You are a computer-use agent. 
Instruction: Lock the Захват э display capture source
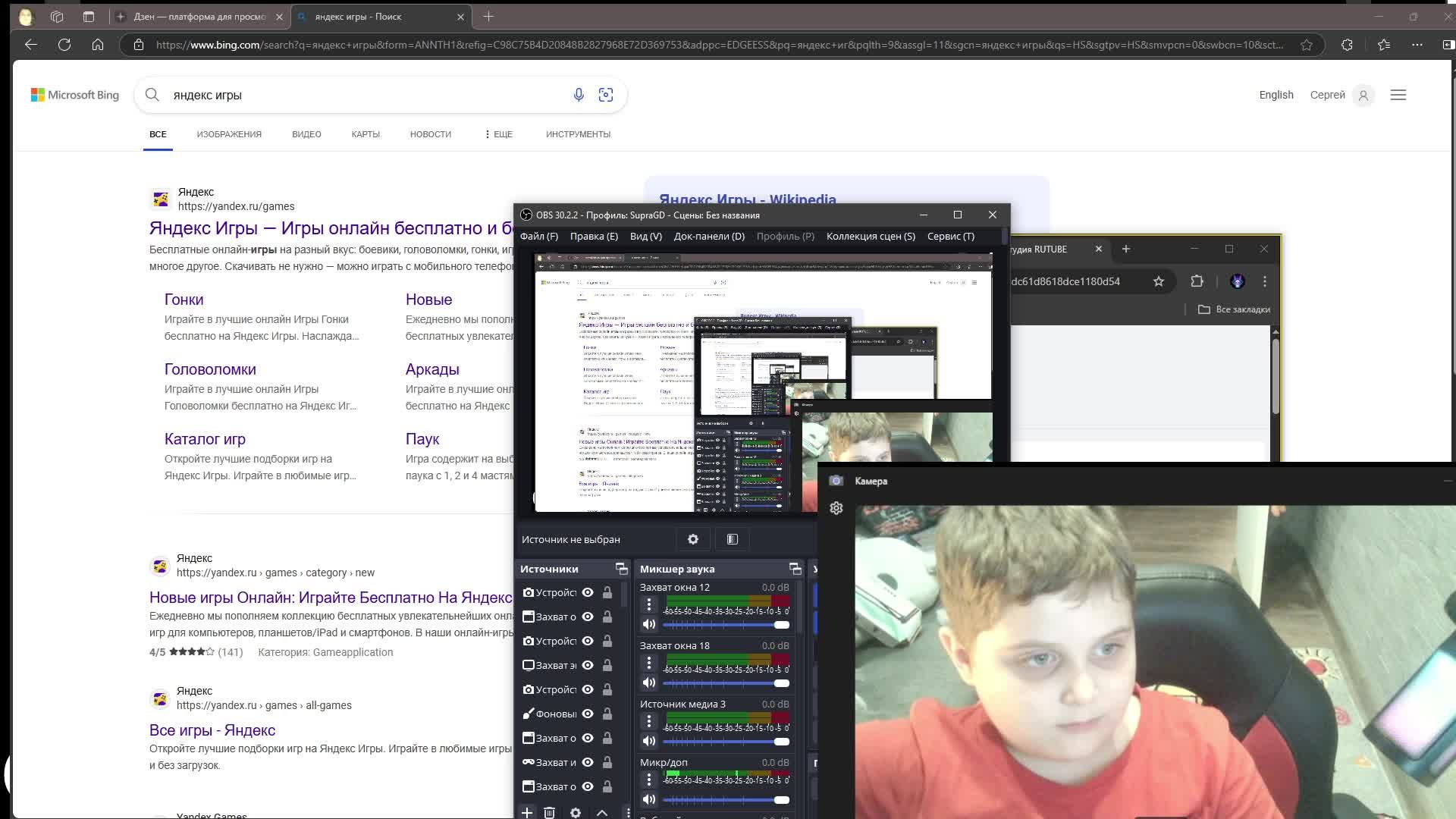[607, 665]
